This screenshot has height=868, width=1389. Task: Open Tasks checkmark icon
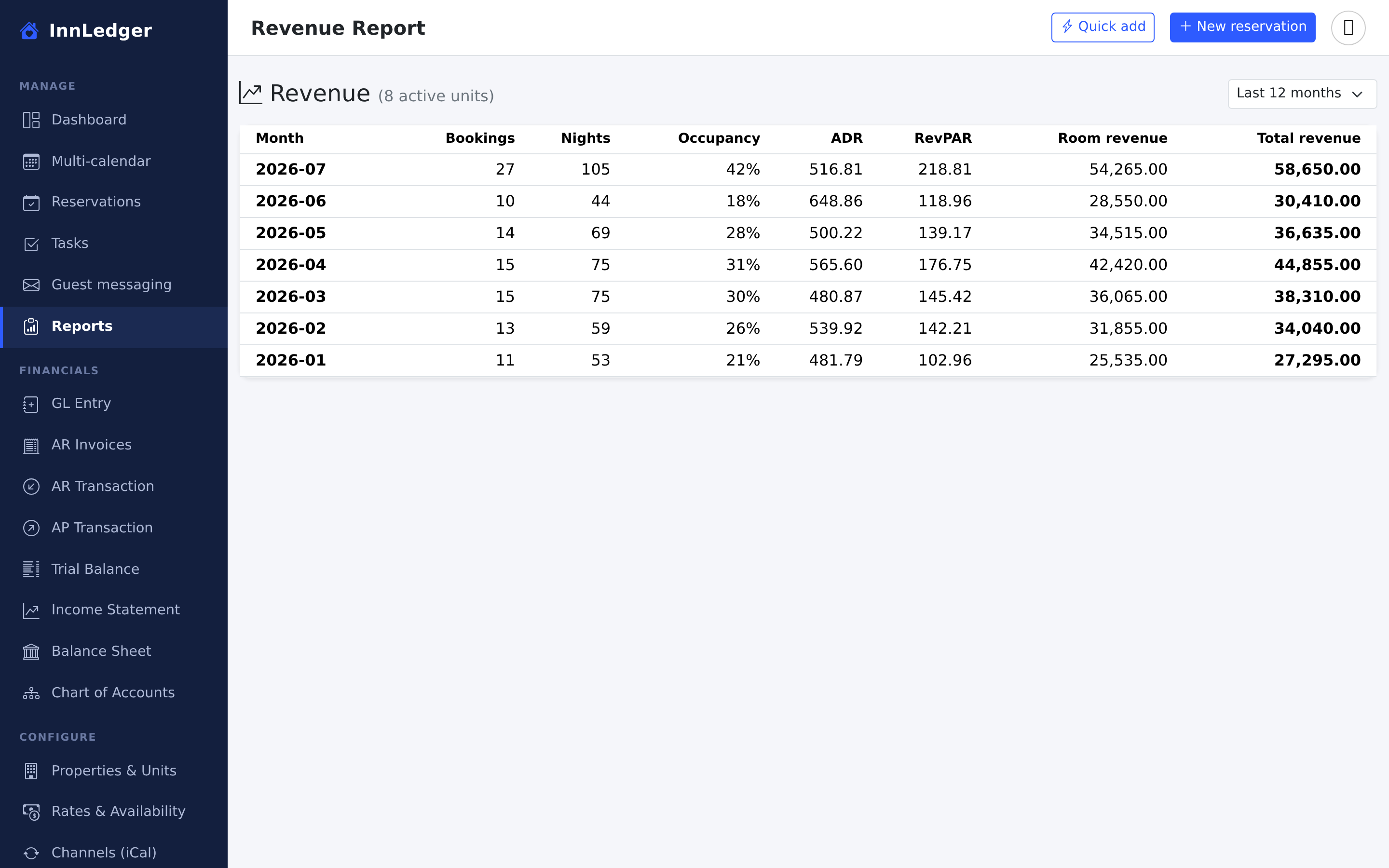[x=31, y=244]
